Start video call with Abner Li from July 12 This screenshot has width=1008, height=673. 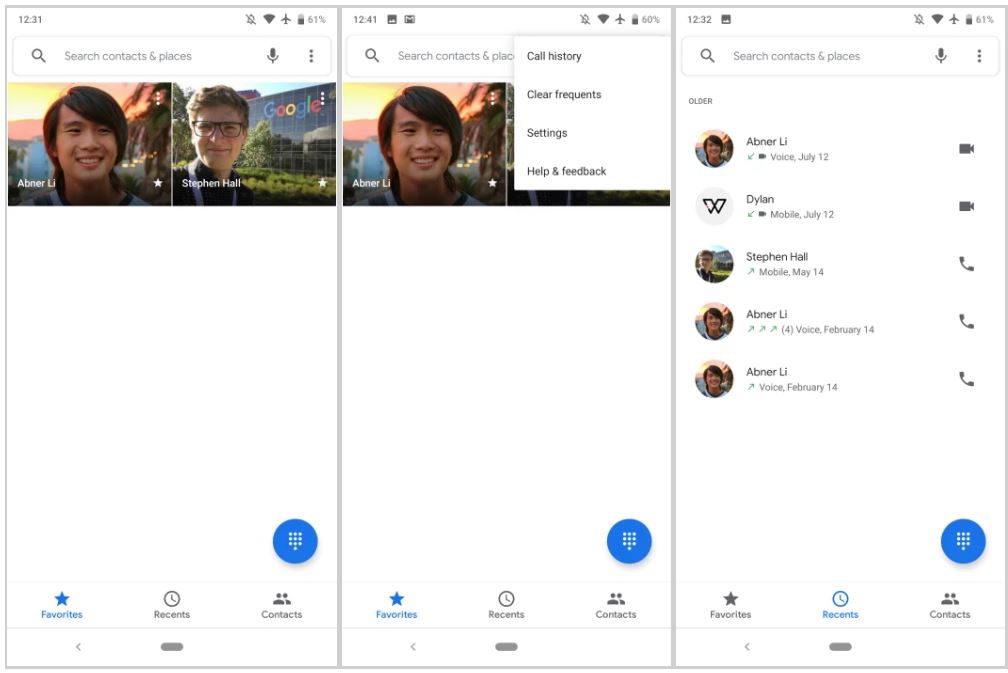(x=966, y=149)
